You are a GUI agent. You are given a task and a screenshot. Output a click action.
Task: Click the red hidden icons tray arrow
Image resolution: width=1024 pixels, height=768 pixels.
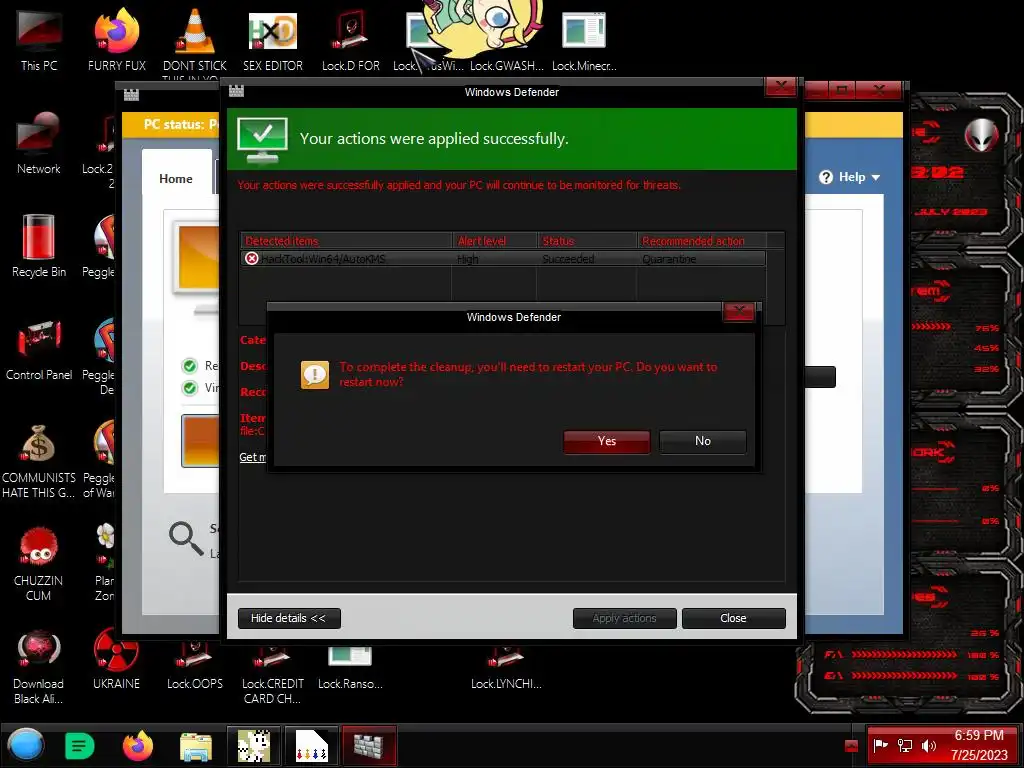[851, 746]
